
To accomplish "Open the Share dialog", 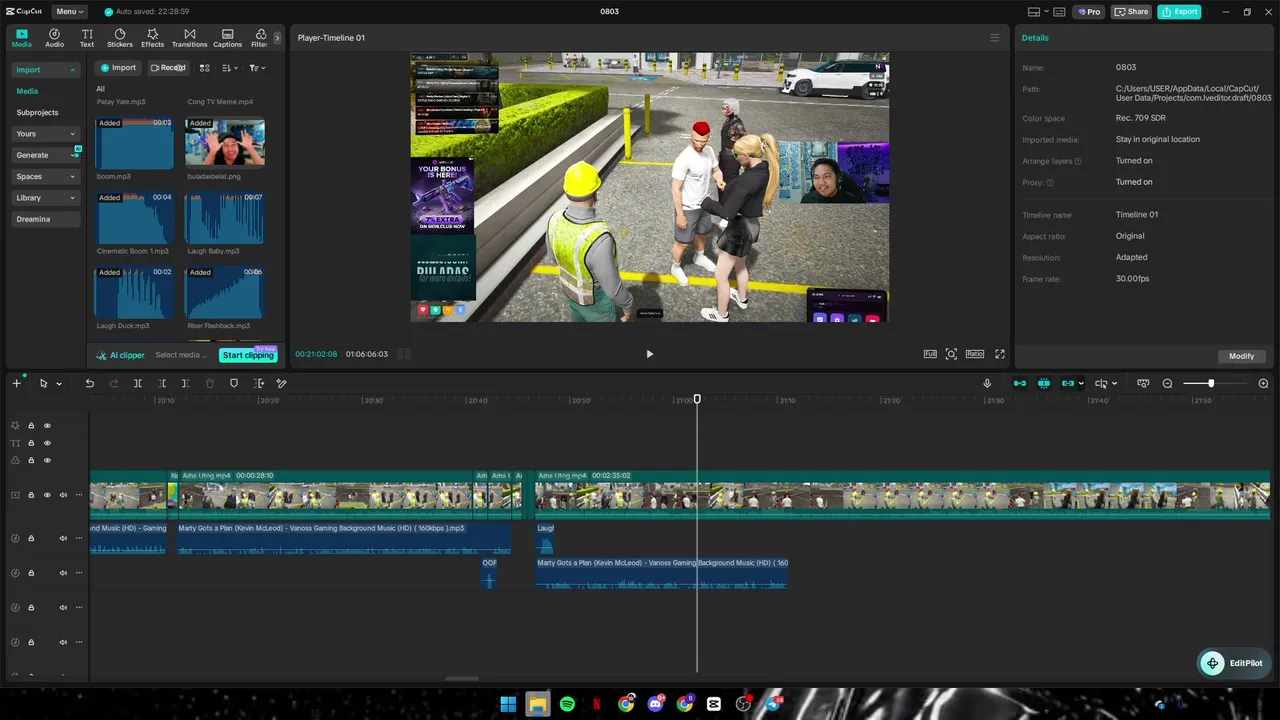I will 1132,12.
